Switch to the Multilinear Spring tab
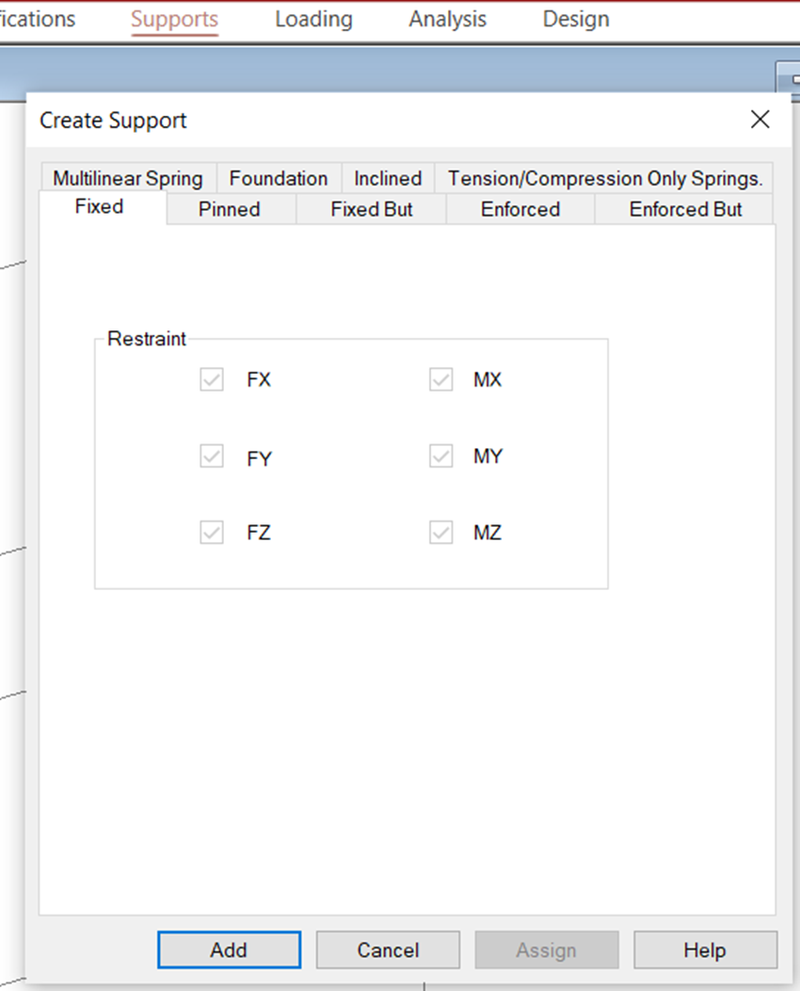This screenshot has height=991, width=800. [x=128, y=178]
